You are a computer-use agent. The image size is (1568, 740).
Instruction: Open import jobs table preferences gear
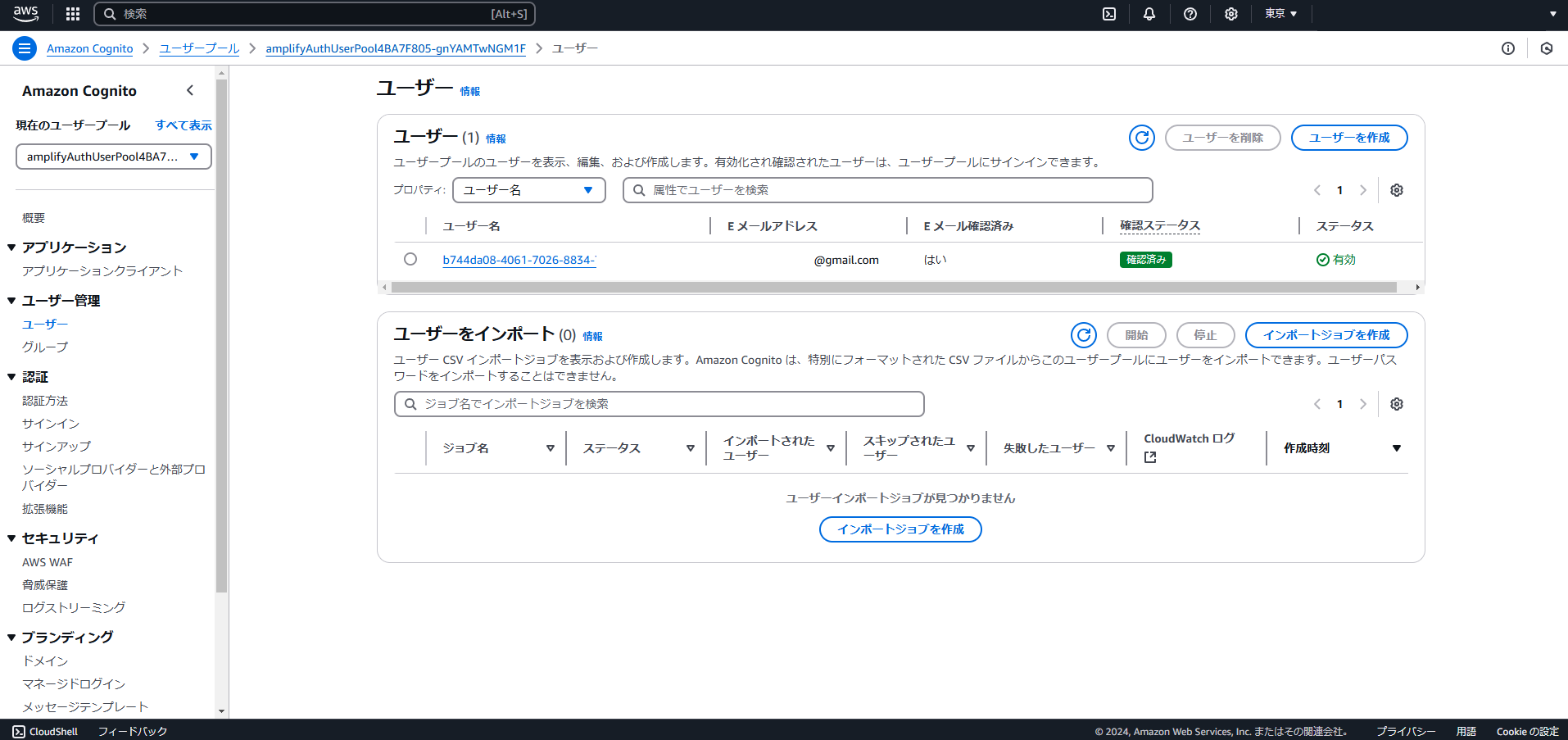pyautogui.click(x=1397, y=404)
